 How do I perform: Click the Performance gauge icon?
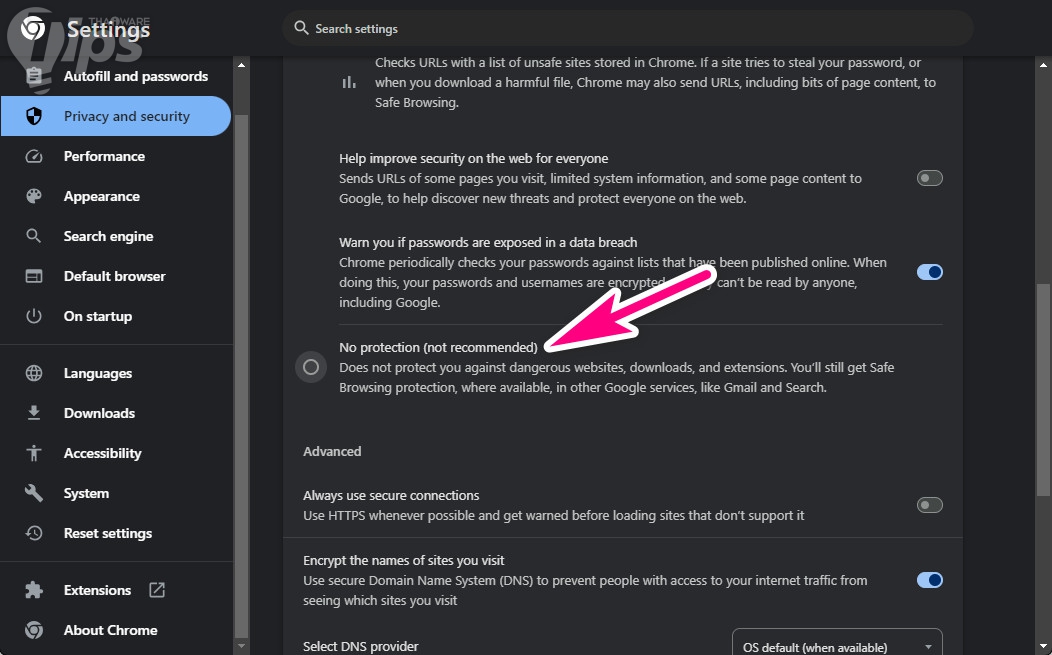(x=34, y=156)
